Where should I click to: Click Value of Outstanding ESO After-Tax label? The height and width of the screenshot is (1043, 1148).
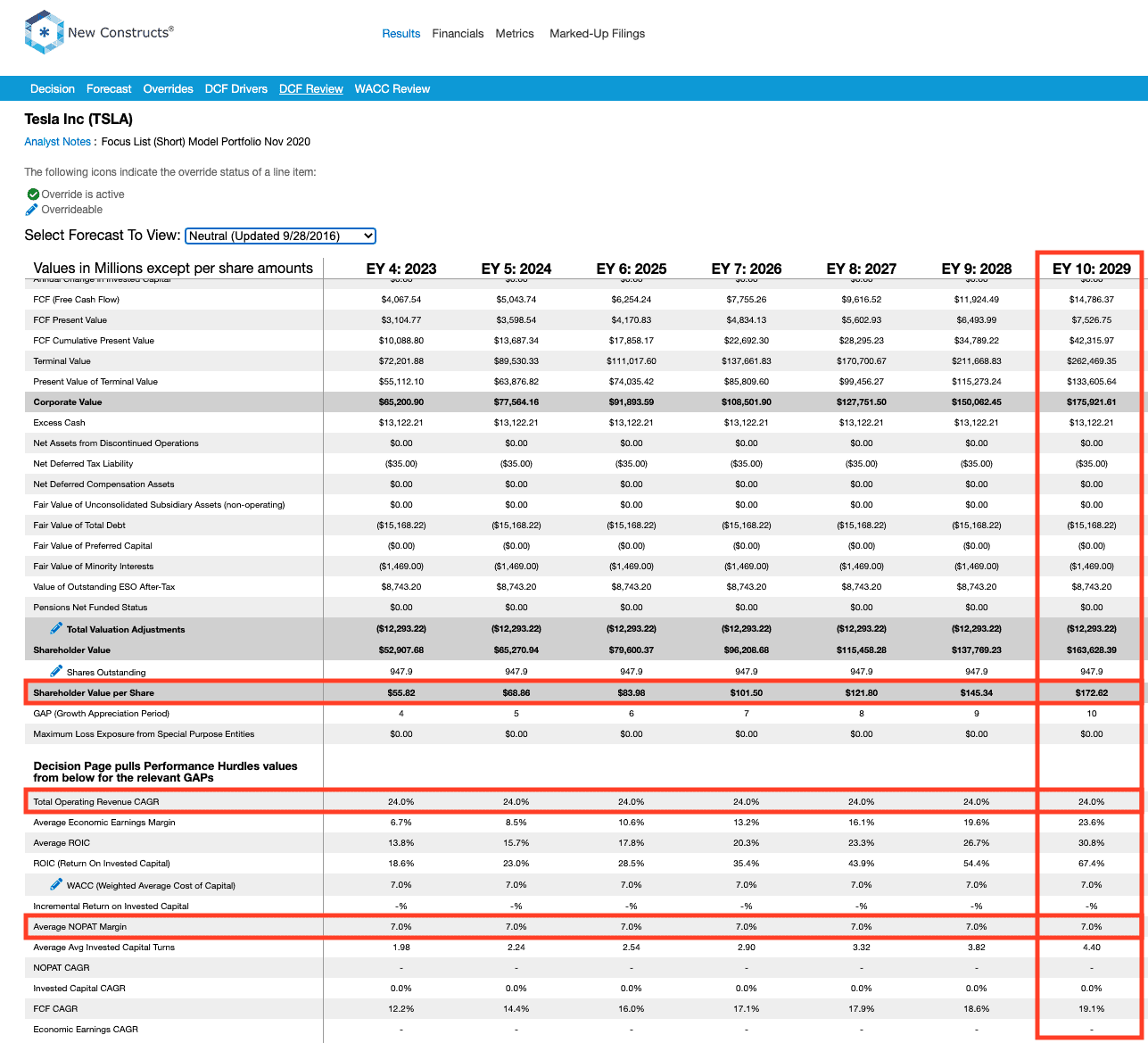click(104, 587)
